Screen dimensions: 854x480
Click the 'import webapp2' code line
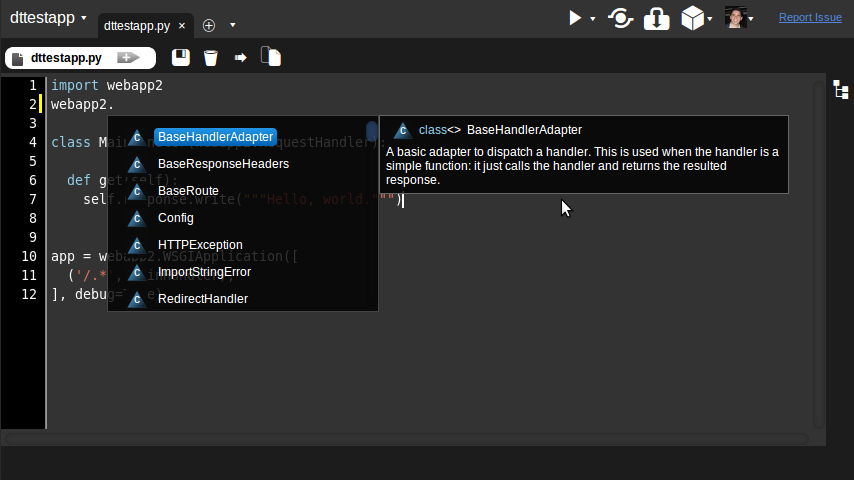coord(107,86)
